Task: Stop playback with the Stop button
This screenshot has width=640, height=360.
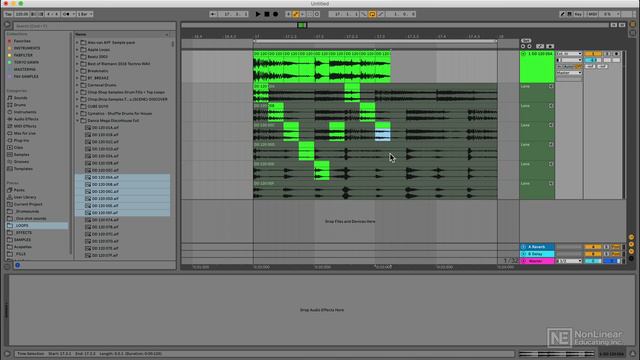Action: click(267, 14)
